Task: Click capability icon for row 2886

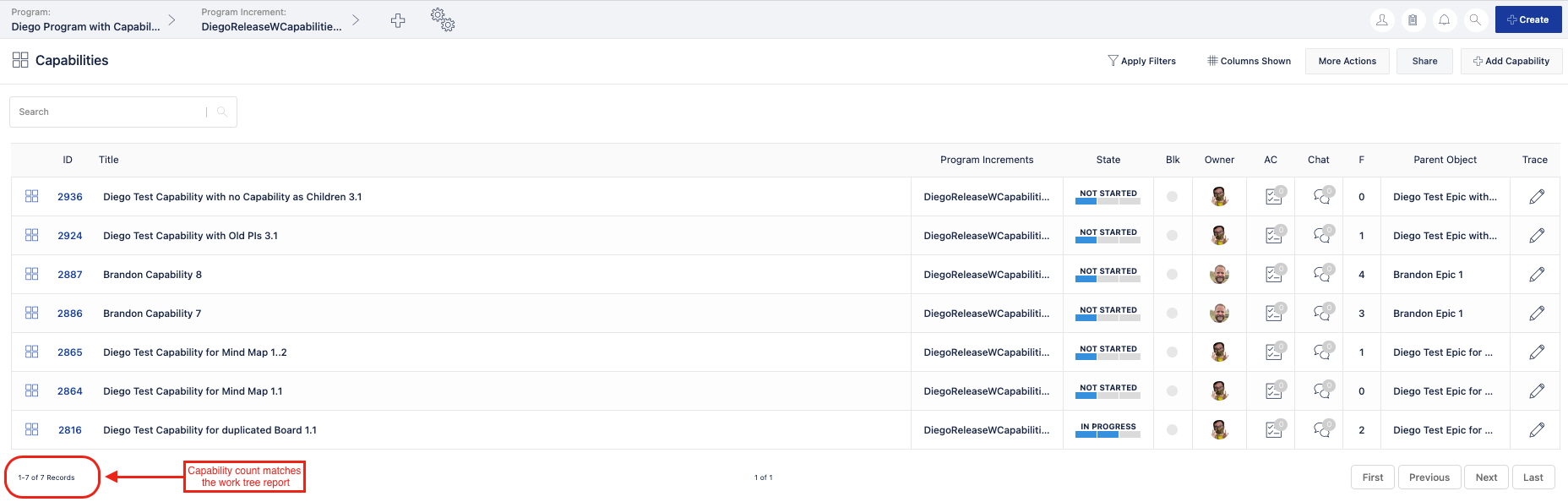Action: coord(32,313)
